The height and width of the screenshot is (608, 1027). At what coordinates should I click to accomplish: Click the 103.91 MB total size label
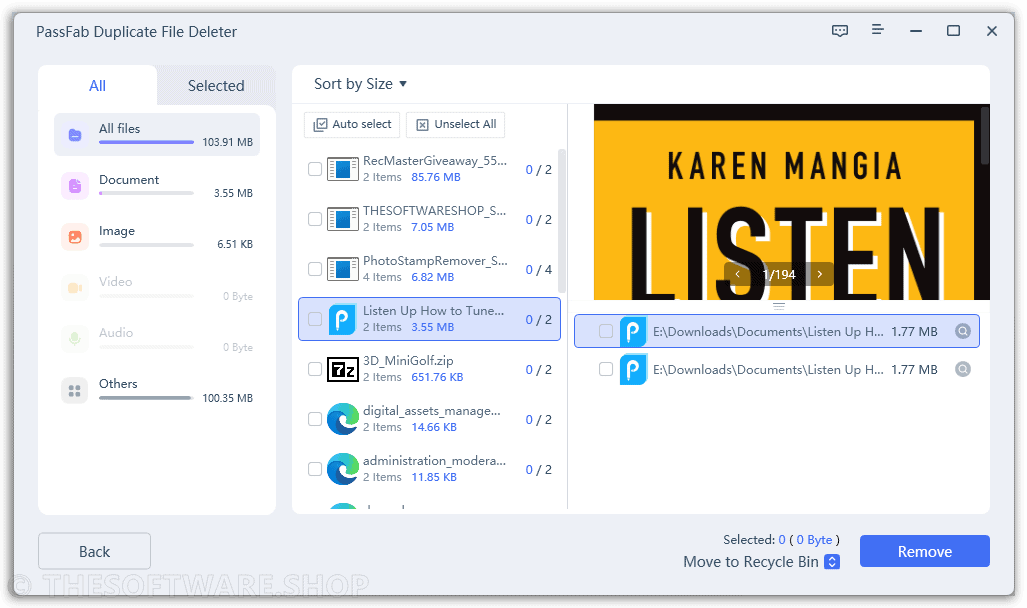[227, 142]
